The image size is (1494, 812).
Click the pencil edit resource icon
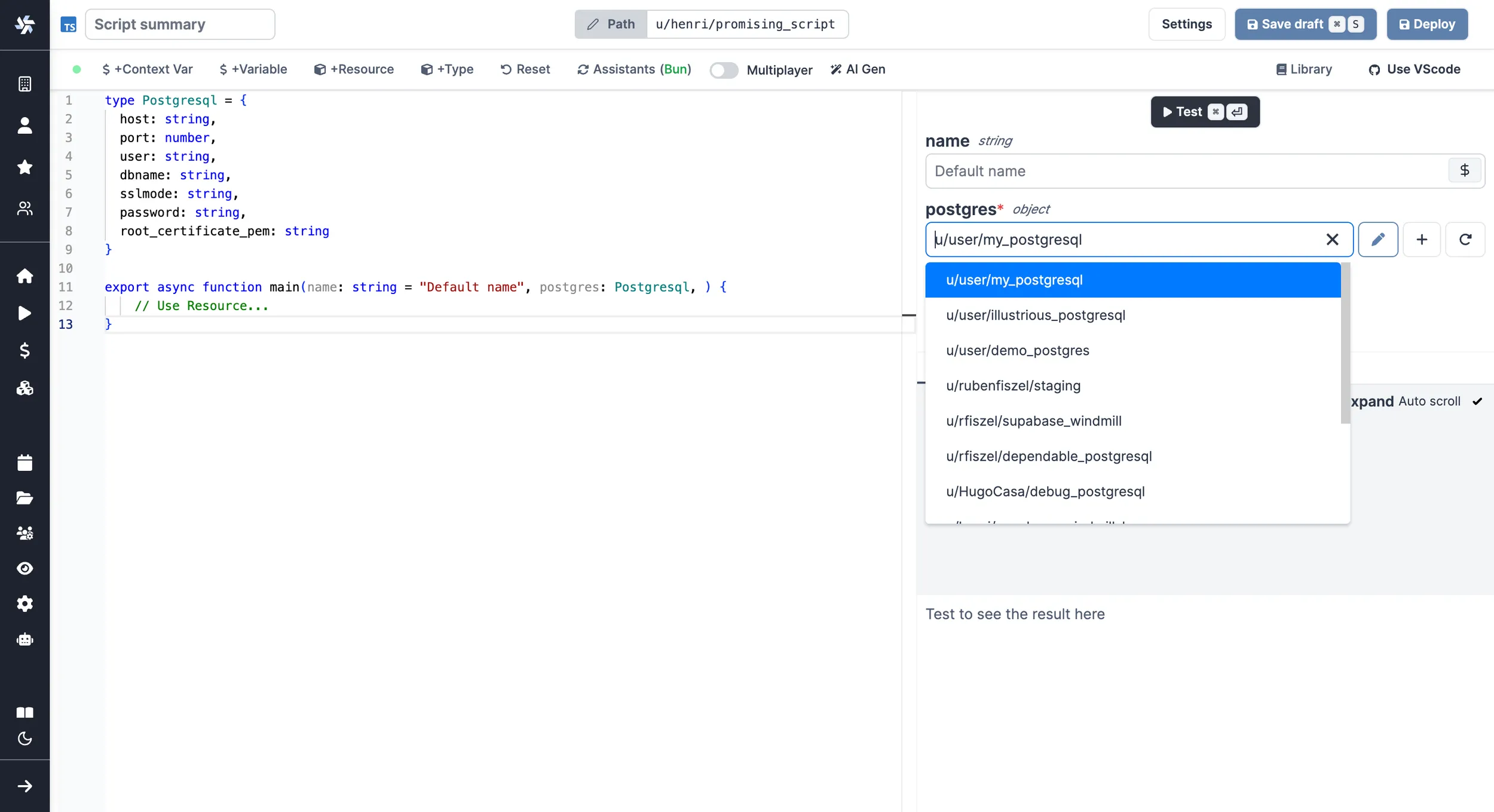[x=1377, y=240]
